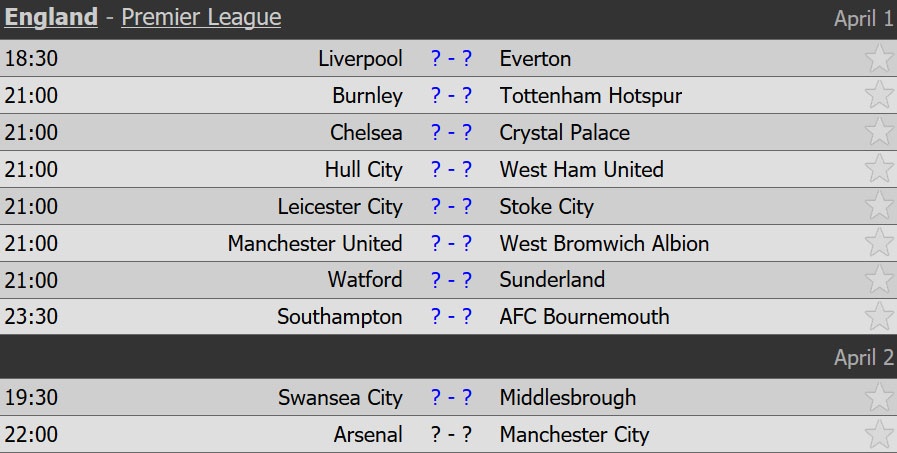View Manchester United match score link

[451, 244]
